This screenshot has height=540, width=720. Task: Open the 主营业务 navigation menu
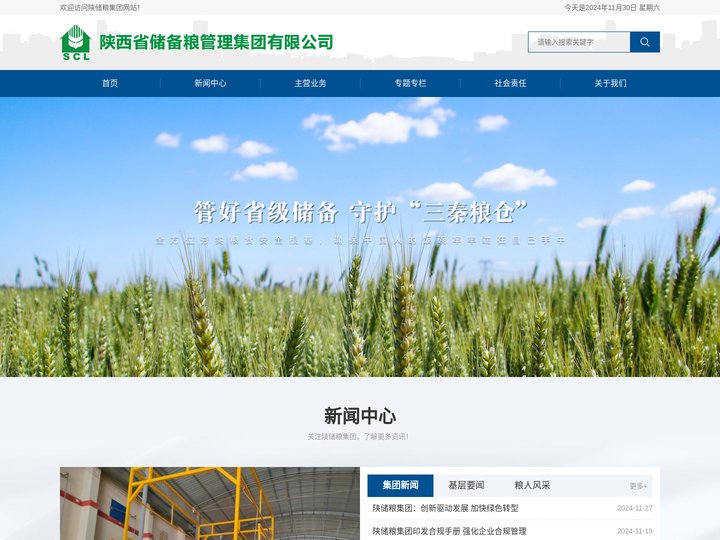pyautogui.click(x=310, y=83)
